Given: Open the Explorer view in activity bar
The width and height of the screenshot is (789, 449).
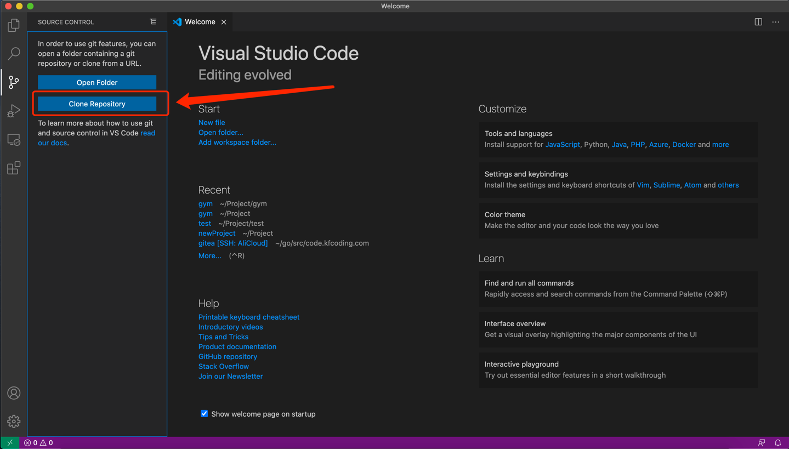Looking at the screenshot, I should [x=14, y=25].
